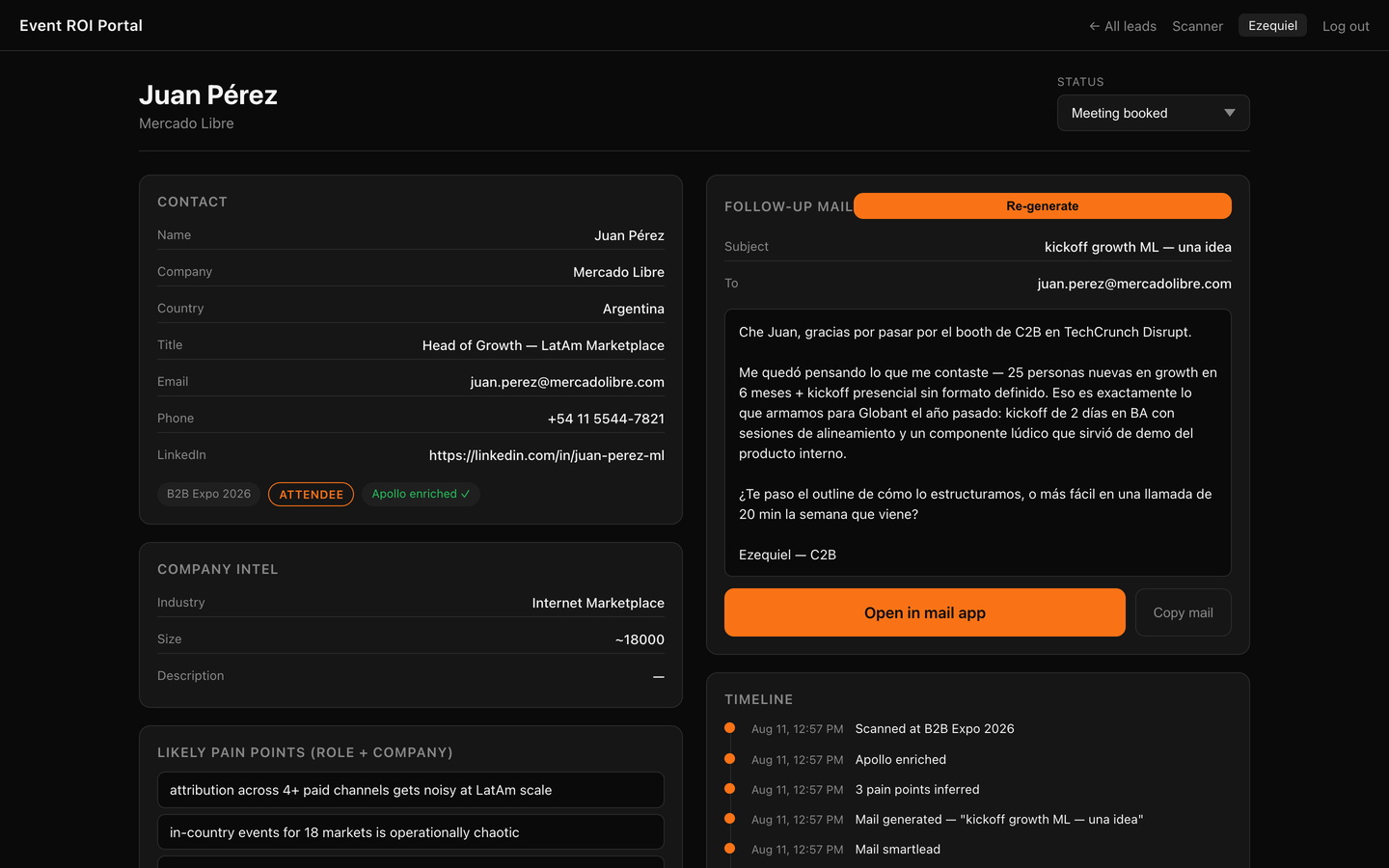
Task: Click the B2B Expo 2026 tag
Action: pyautogui.click(x=208, y=494)
